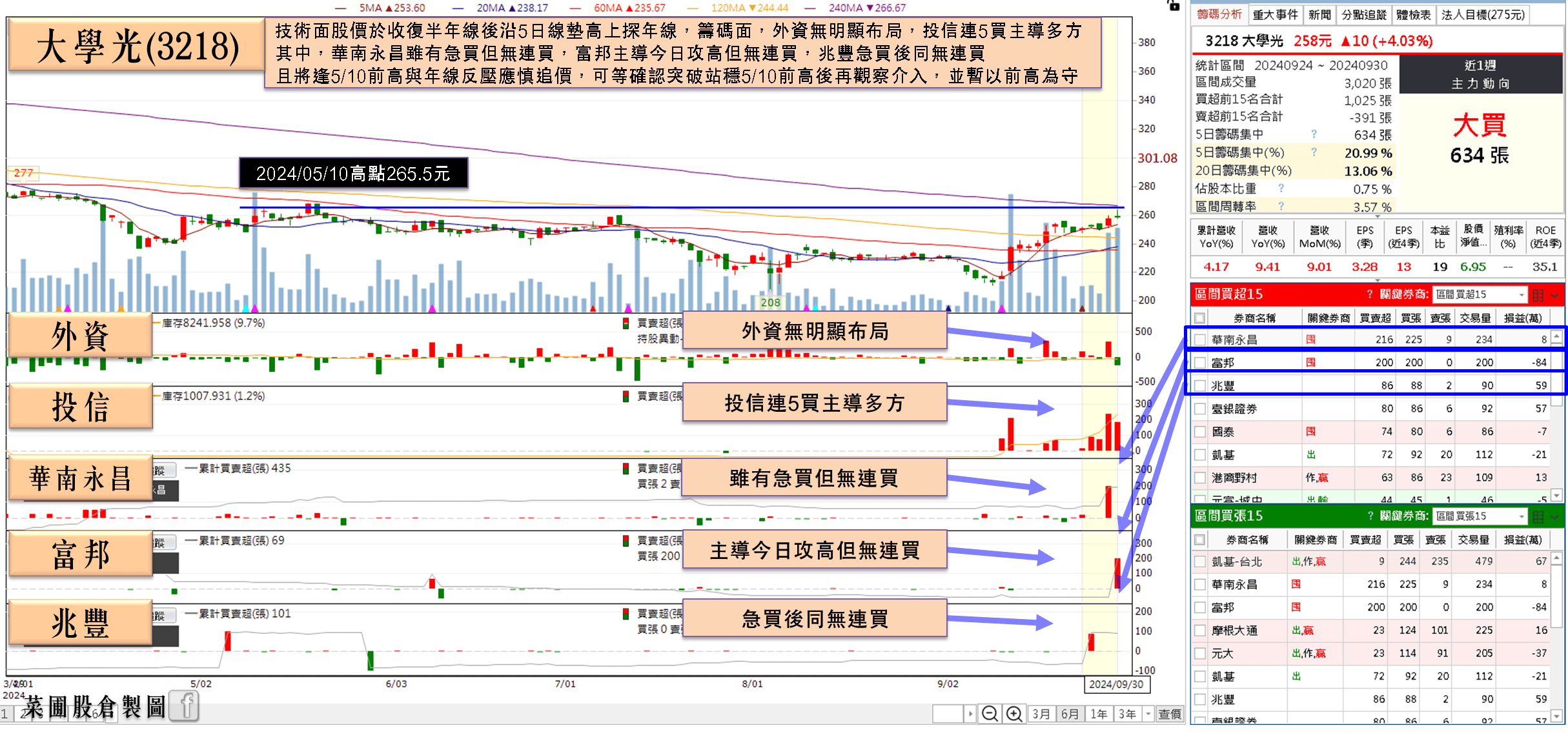Check the 凱基-台北 row in 區間買張15 table
Viewport: 1568px width, 741px height.
pos(1199,562)
